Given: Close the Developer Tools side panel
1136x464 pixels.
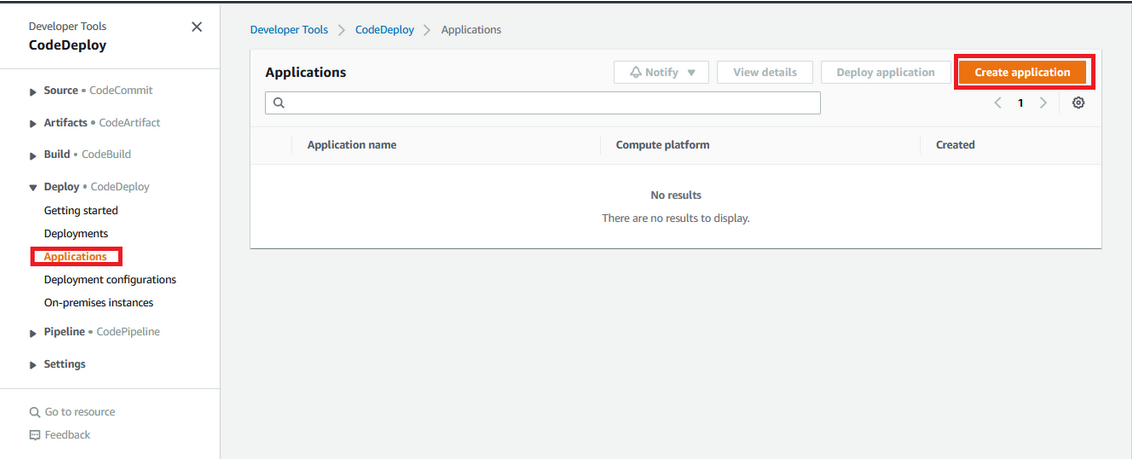Looking at the screenshot, I should pyautogui.click(x=196, y=27).
